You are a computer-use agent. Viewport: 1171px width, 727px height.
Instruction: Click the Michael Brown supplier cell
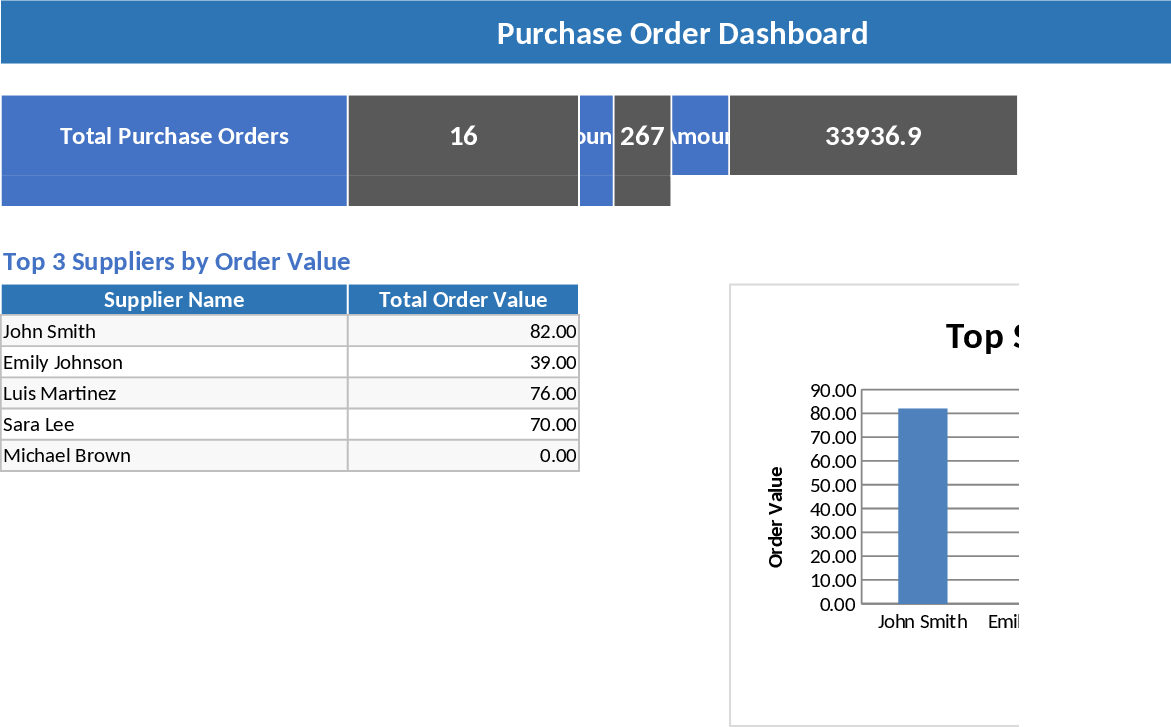(x=174, y=456)
